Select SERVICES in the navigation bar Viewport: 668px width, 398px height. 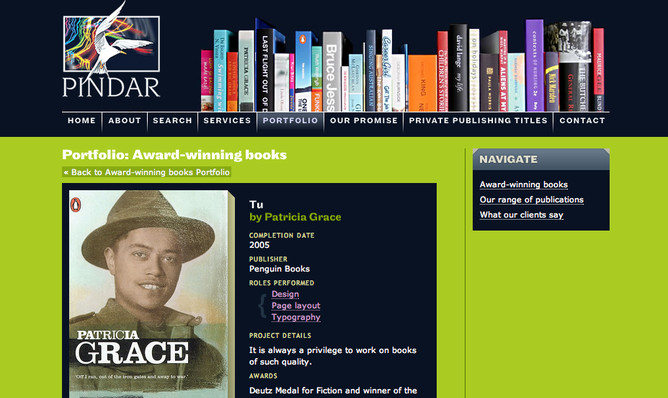(227, 121)
